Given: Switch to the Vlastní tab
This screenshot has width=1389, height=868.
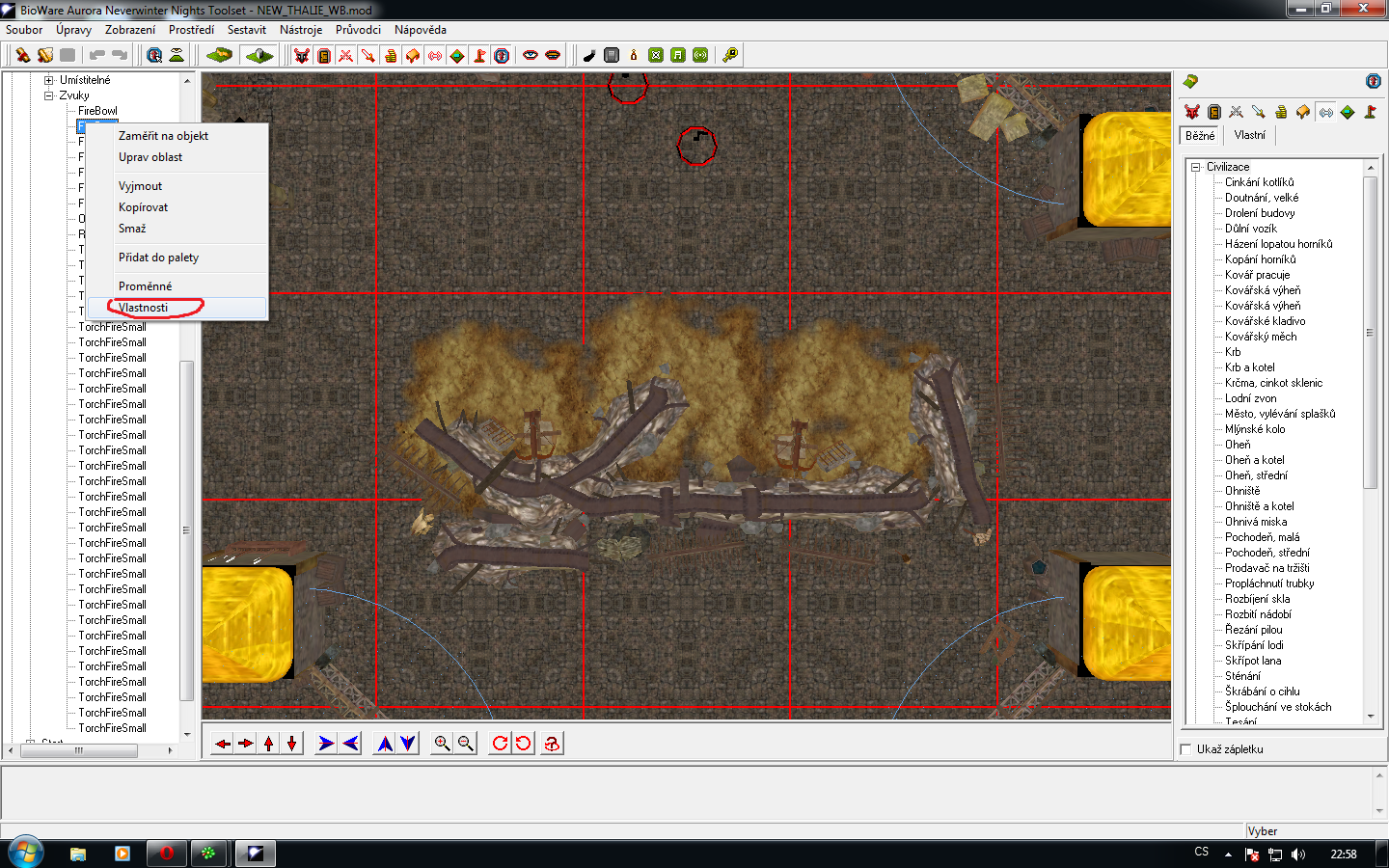Looking at the screenshot, I should tap(1249, 135).
